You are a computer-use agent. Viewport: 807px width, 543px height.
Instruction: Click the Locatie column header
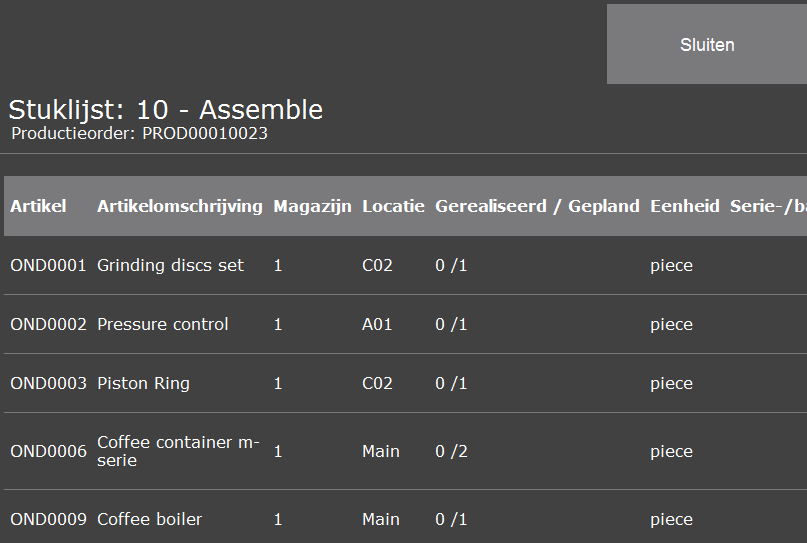point(393,206)
